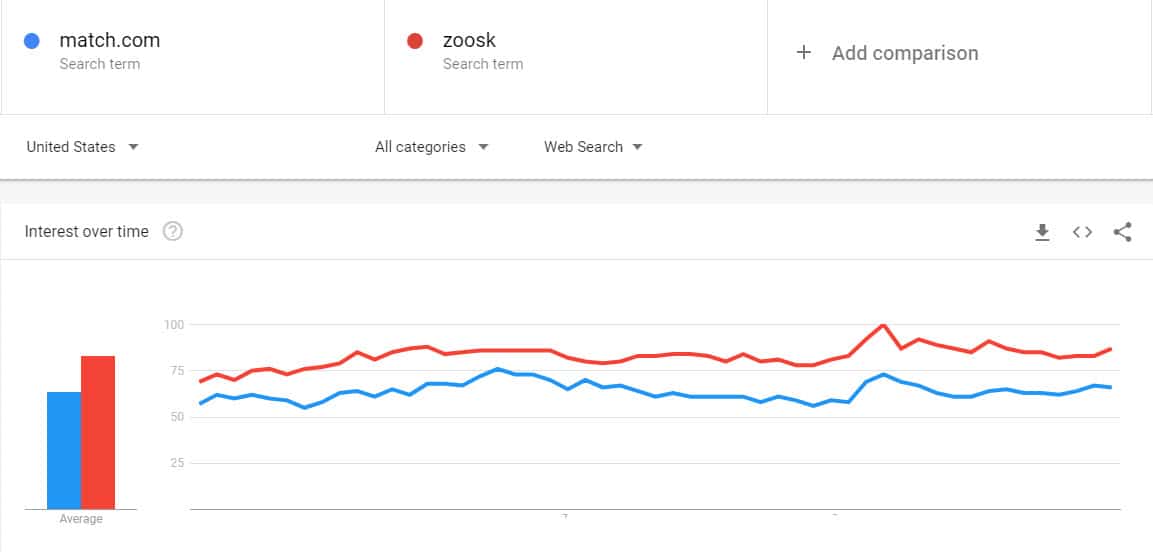Open the United States region dropdown
The height and width of the screenshot is (552, 1153).
pyautogui.click(x=82, y=147)
